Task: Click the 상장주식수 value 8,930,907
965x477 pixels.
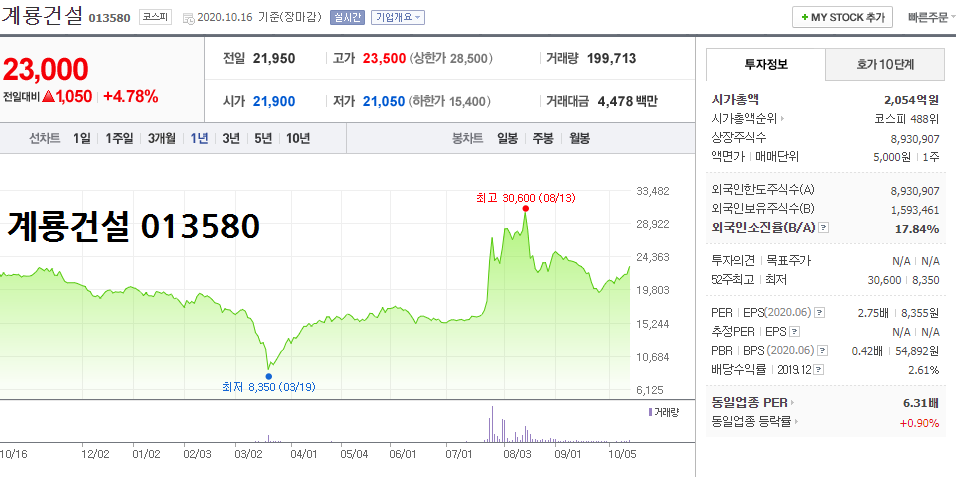Action: pyautogui.click(x=915, y=138)
